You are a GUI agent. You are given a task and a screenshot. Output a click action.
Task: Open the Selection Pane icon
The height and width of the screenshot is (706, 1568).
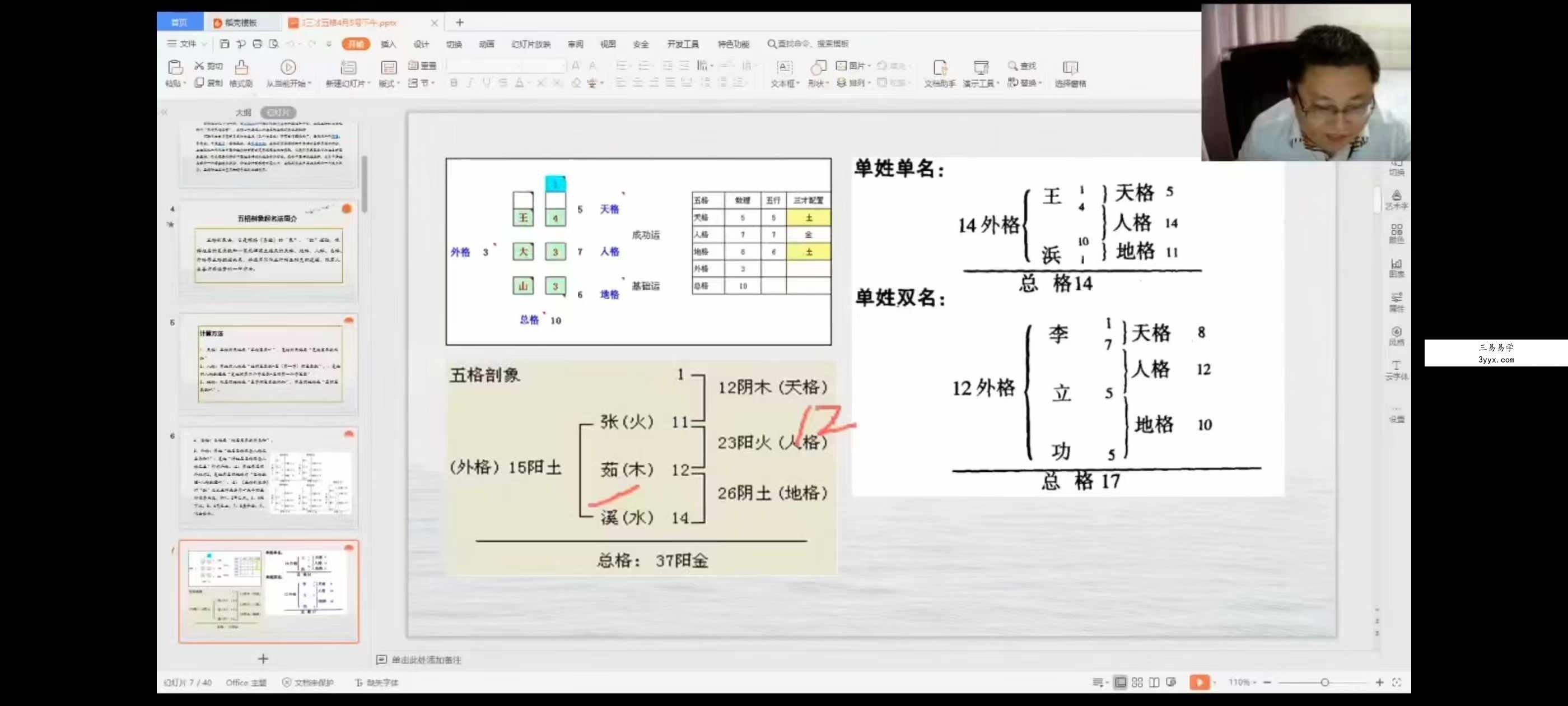coord(1070,67)
